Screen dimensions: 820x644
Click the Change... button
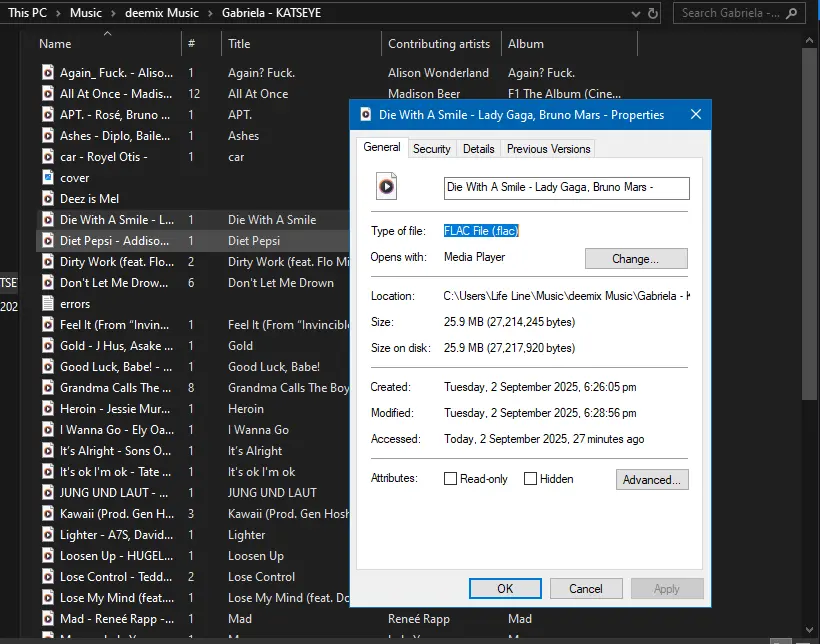click(x=636, y=258)
